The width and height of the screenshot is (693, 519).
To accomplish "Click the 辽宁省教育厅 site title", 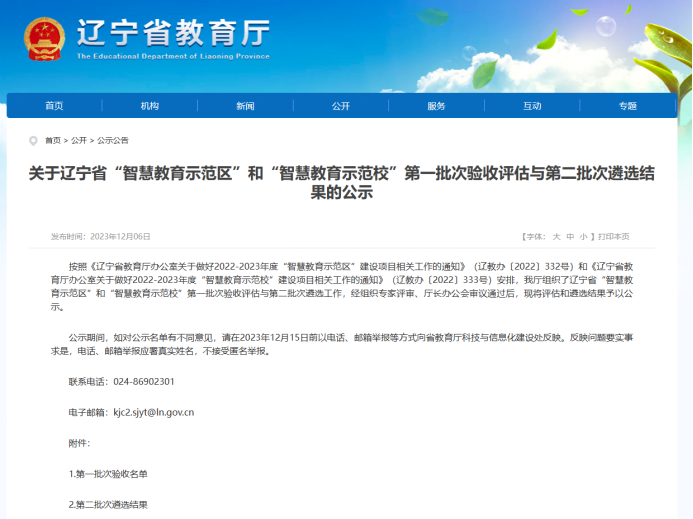I will point(172,35).
